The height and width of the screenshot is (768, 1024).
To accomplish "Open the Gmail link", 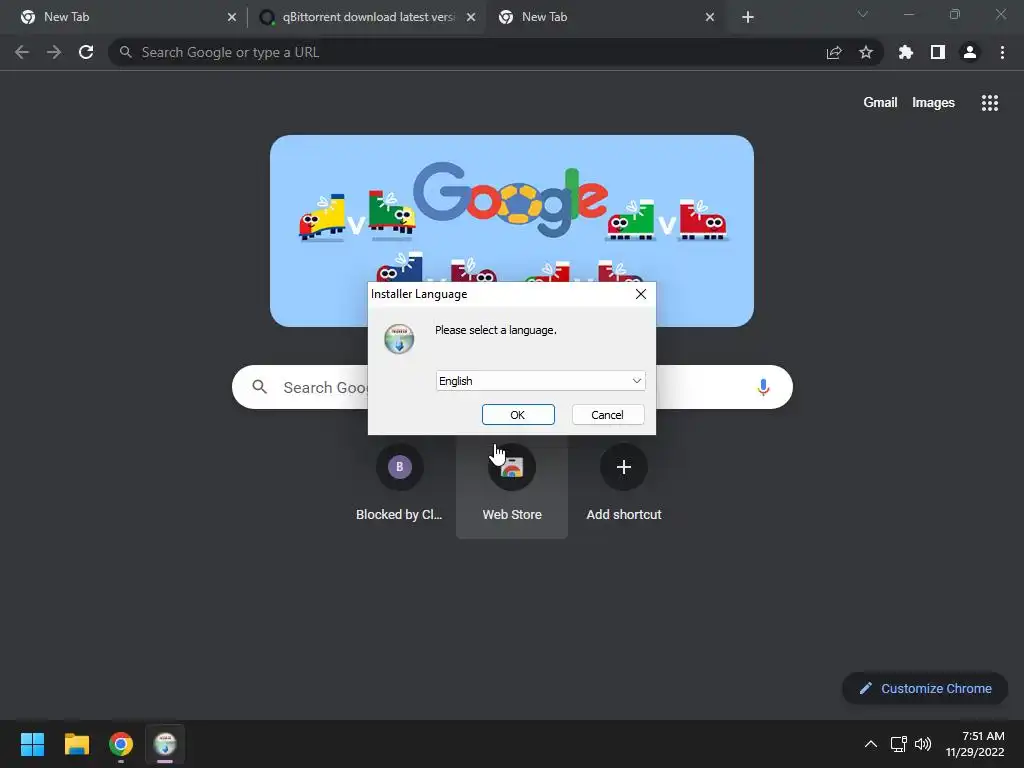I will point(880,103).
